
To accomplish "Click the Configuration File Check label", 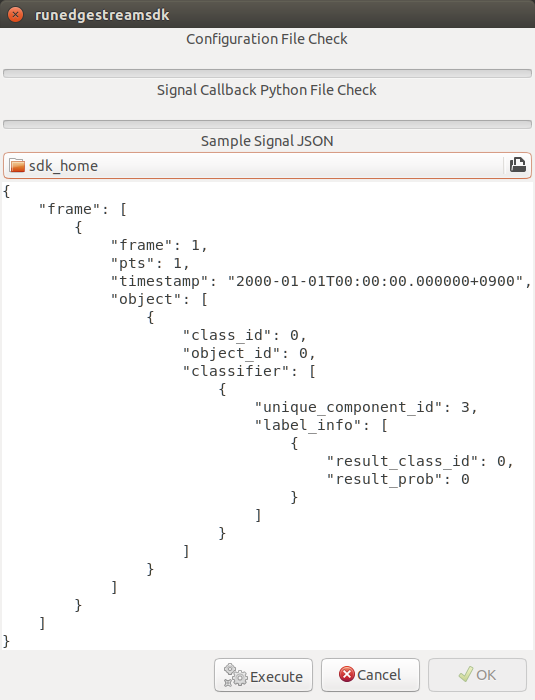I will click(x=267, y=39).
